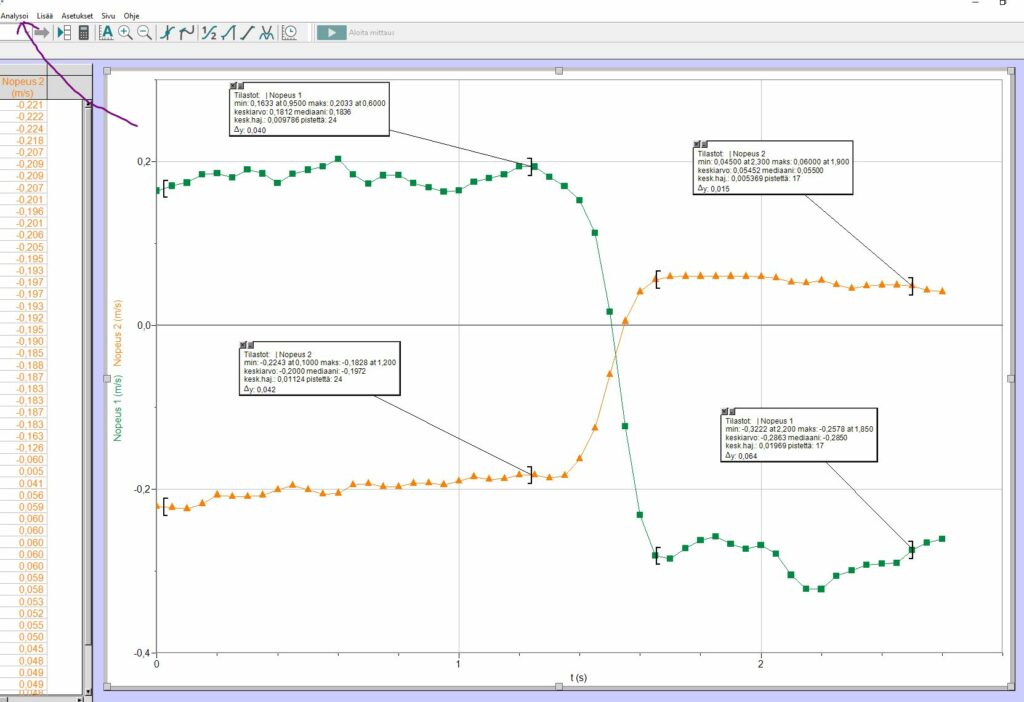Open the Data Browser toolbar icon
Viewport: 1024px width, 702px height.
click(65, 32)
